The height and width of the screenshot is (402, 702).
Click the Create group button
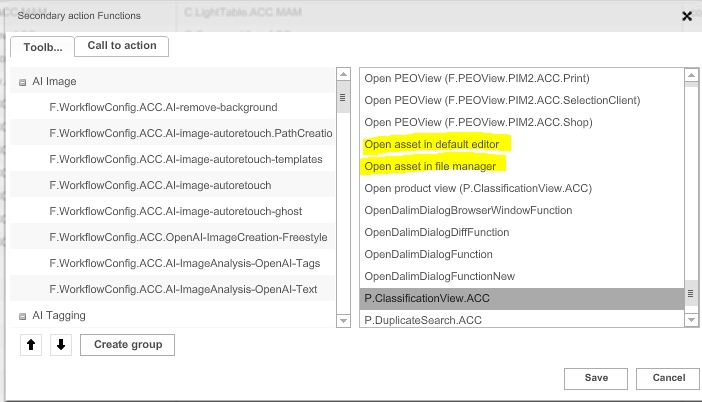[x=127, y=345]
